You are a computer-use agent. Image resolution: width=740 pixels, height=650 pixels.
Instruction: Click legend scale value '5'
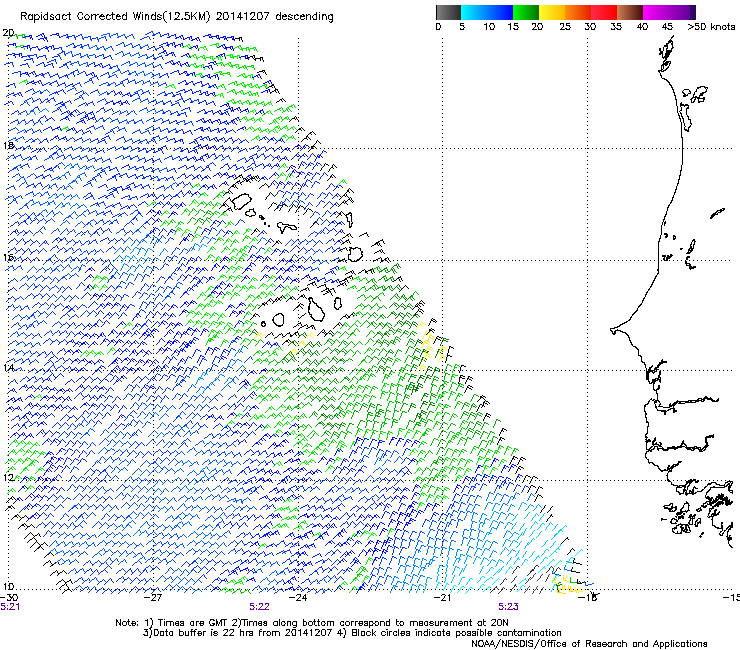[462, 27]
